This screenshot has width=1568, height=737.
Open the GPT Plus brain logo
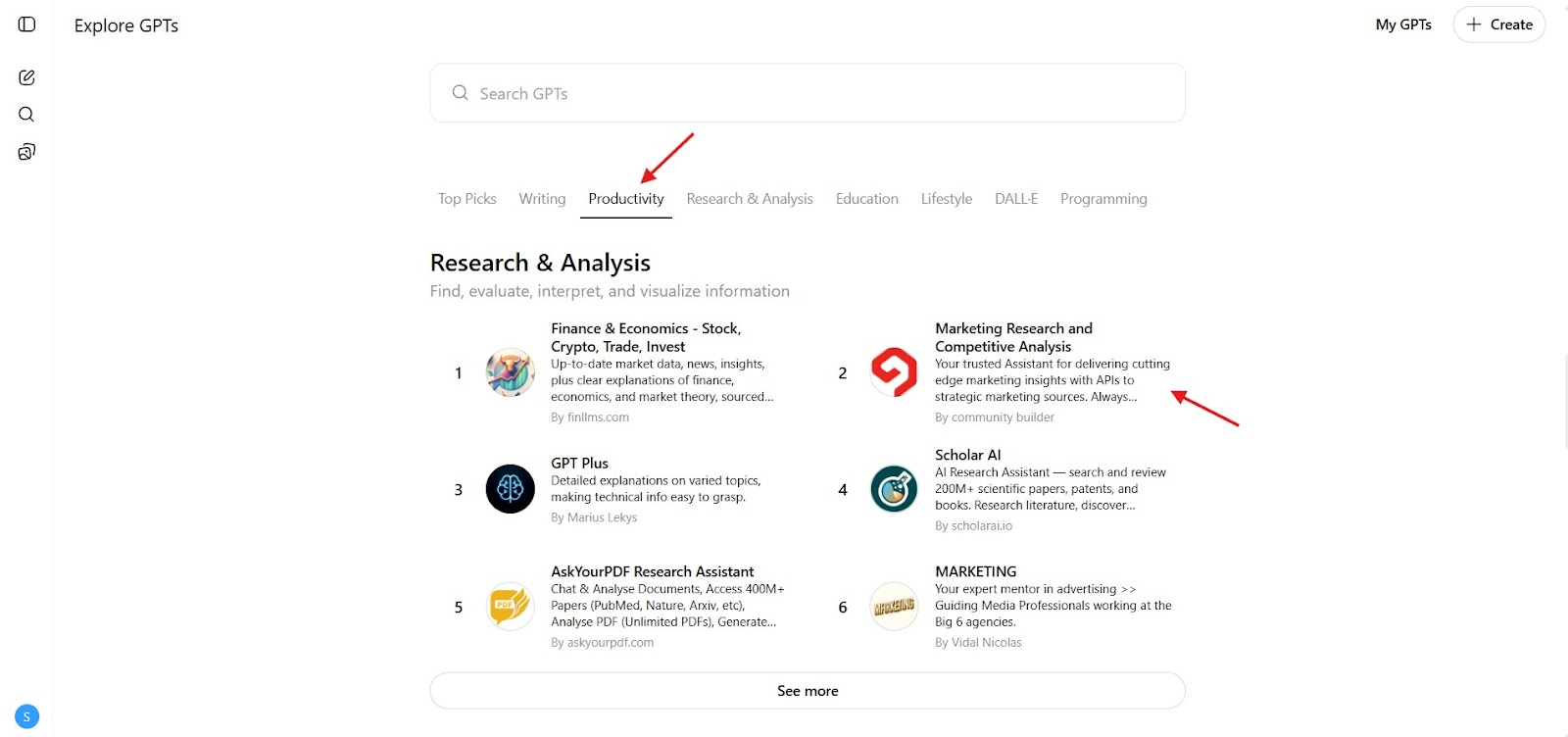point(511,489)
